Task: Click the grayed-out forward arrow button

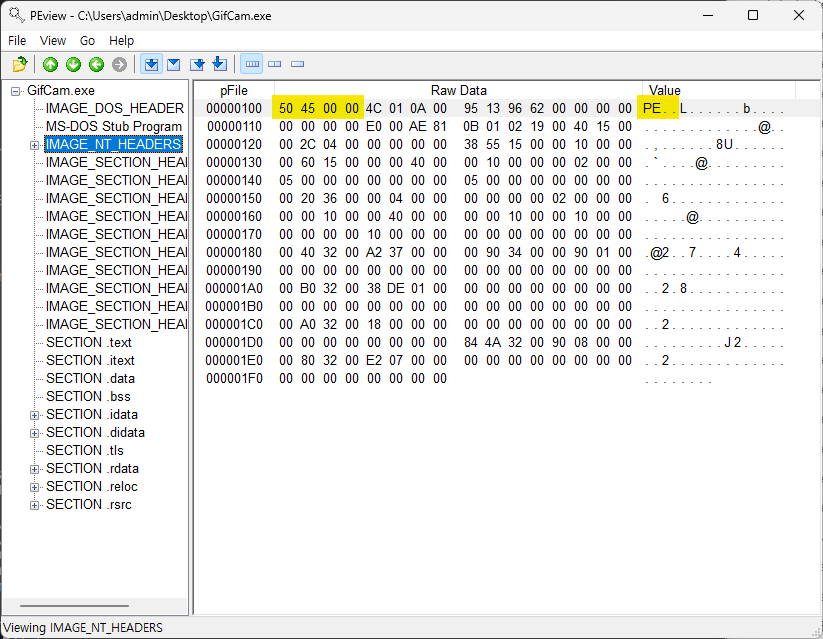Action: pos(119,65)
